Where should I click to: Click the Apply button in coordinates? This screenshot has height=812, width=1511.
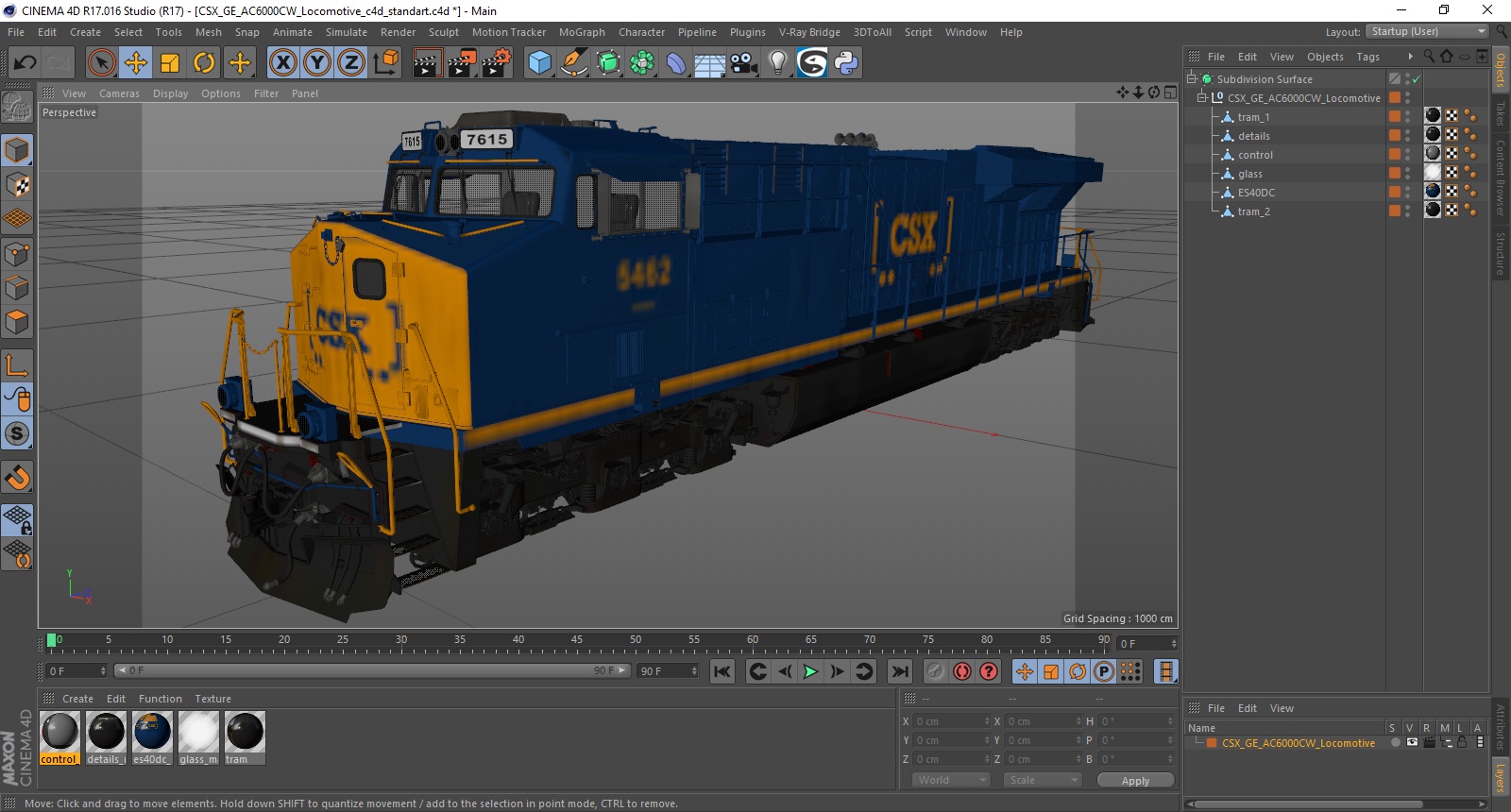(1135, 781)
